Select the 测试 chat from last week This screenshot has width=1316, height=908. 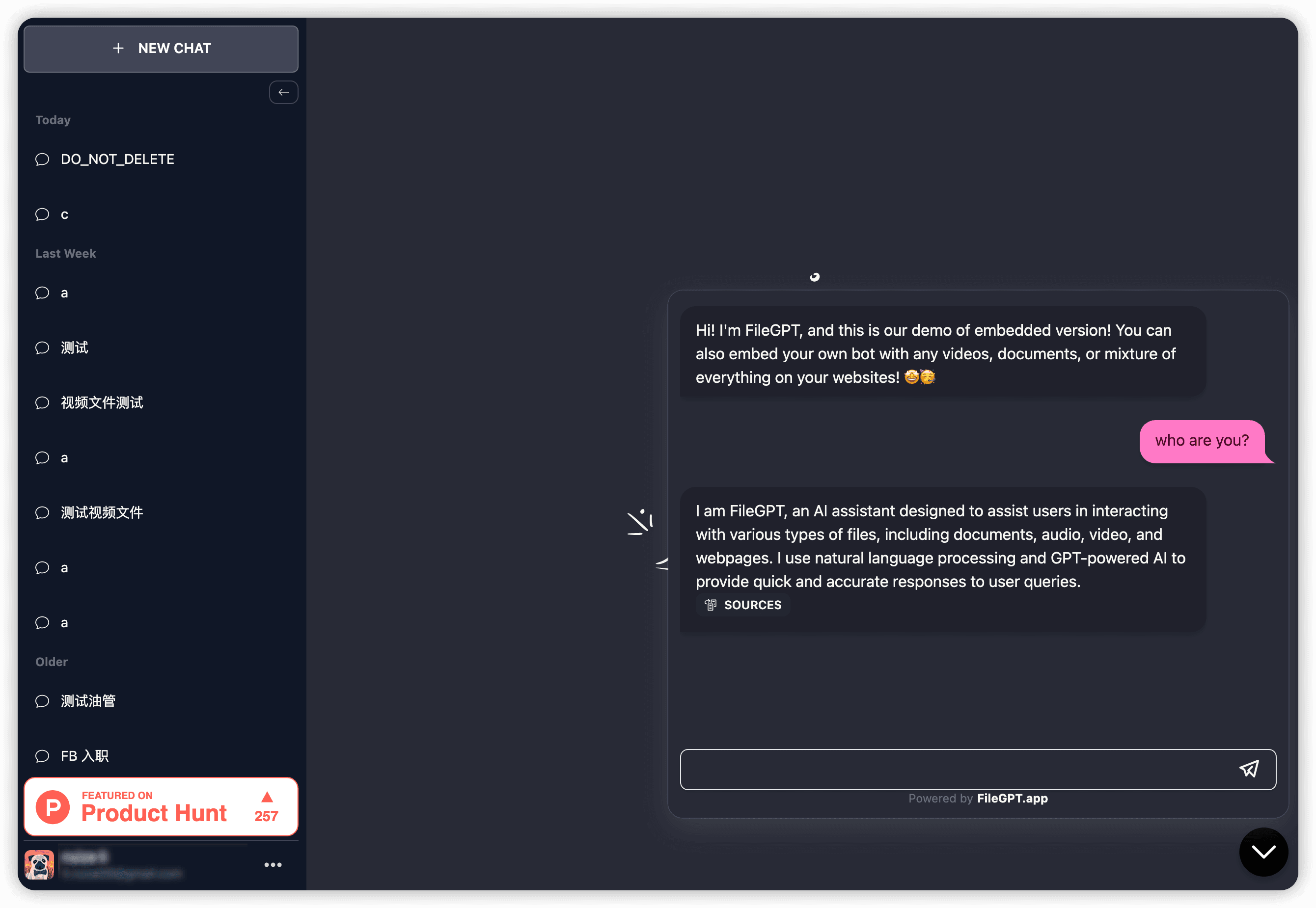pyautogui.click(x=75, y=347)
